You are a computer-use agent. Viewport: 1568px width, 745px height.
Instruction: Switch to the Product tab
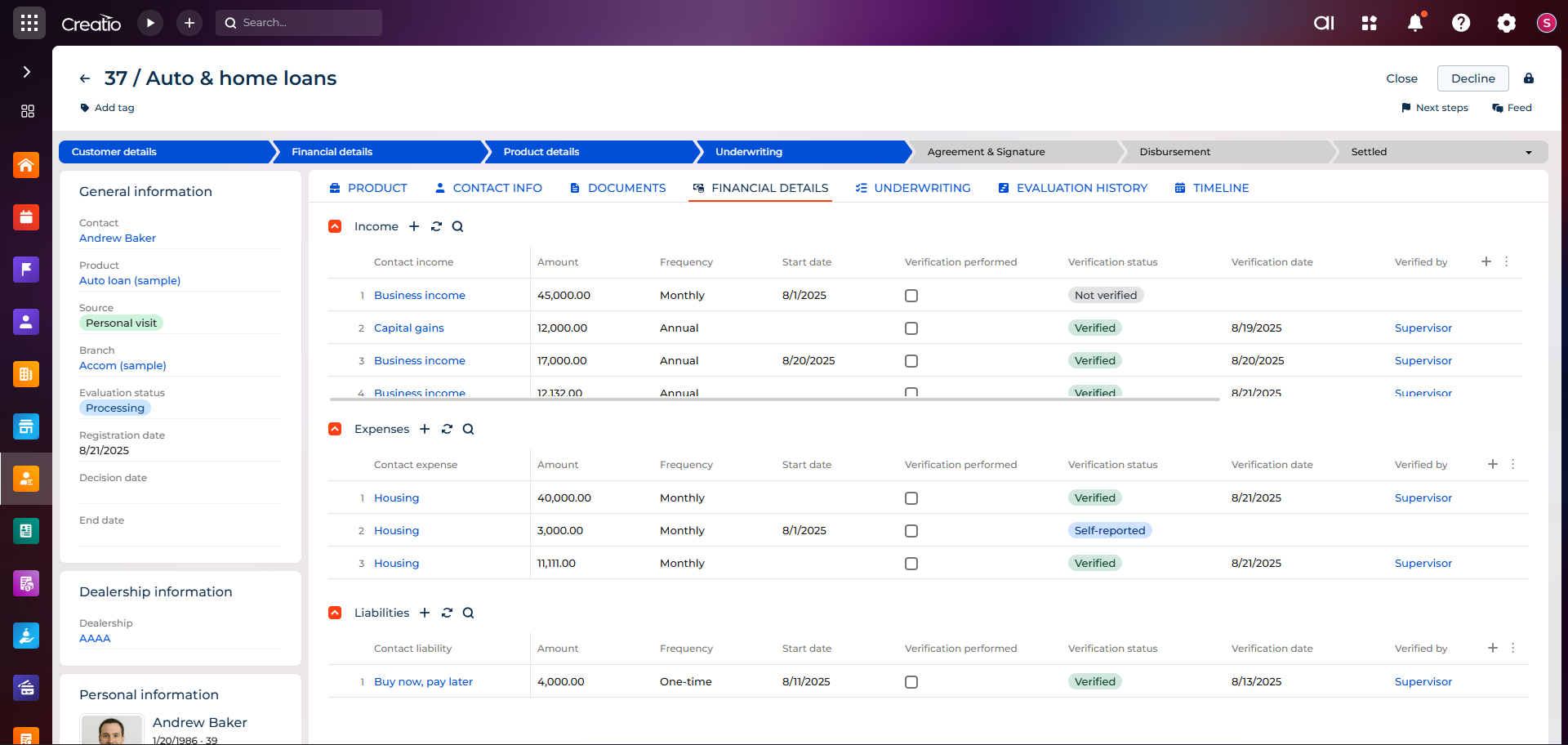point(368,188)
